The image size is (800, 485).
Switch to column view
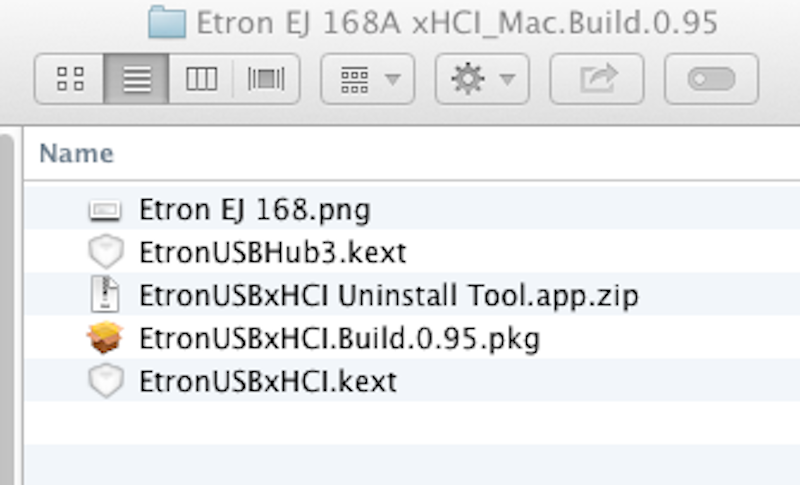pyautogui.click(x=201, y=79)
